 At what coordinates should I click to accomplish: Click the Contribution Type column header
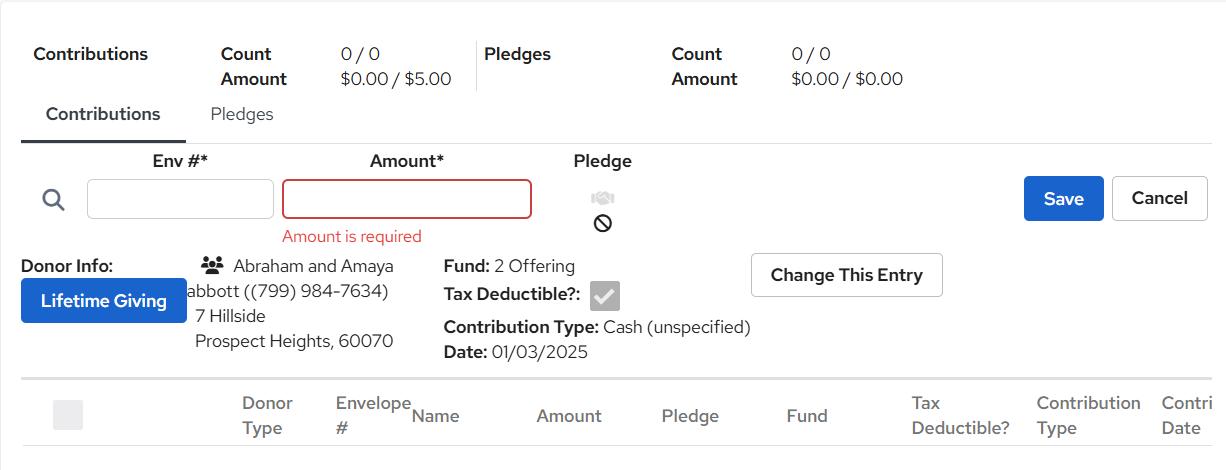(x=1088, y=416)
